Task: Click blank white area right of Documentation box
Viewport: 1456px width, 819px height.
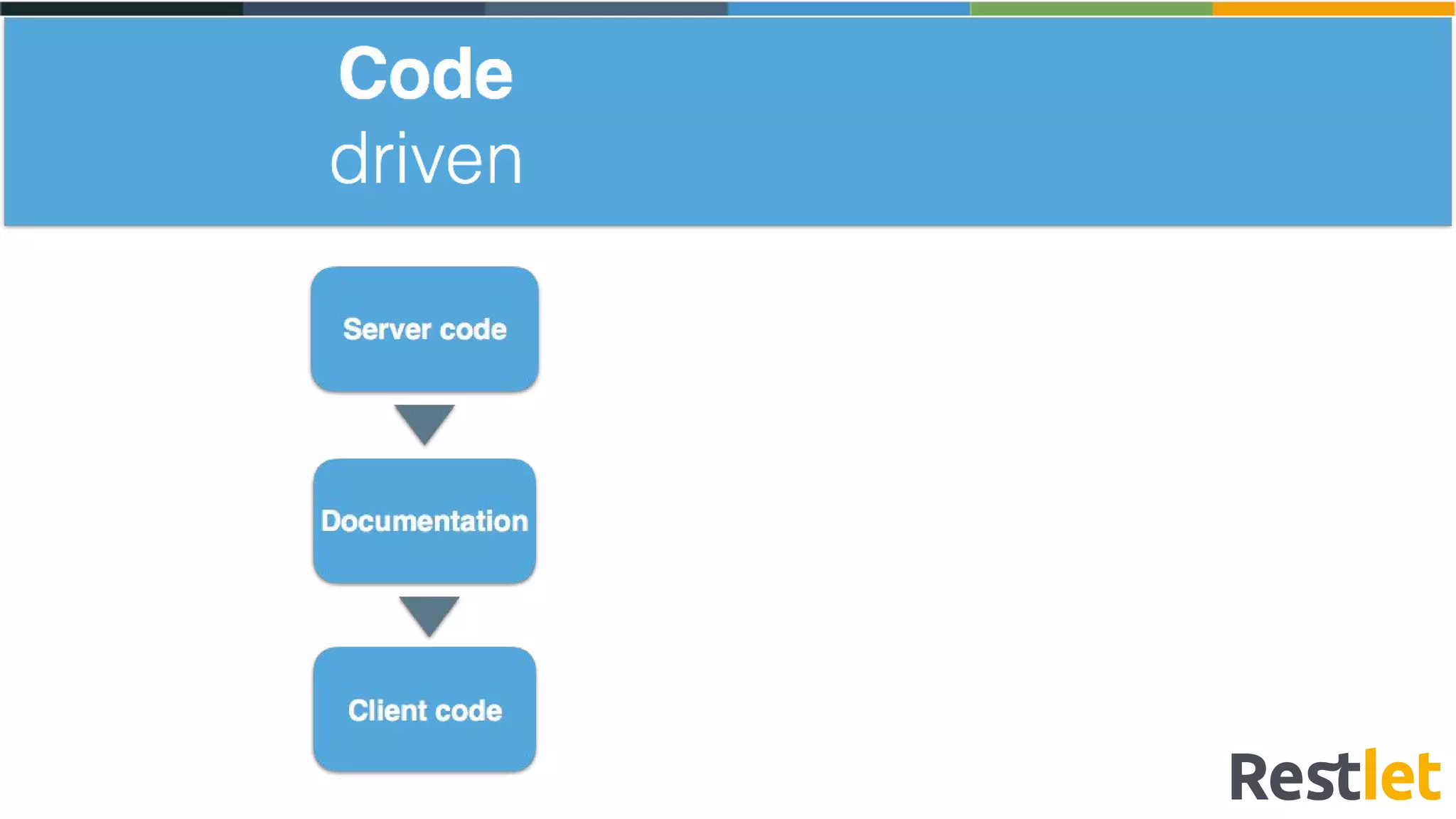Action: coord(853,521)
